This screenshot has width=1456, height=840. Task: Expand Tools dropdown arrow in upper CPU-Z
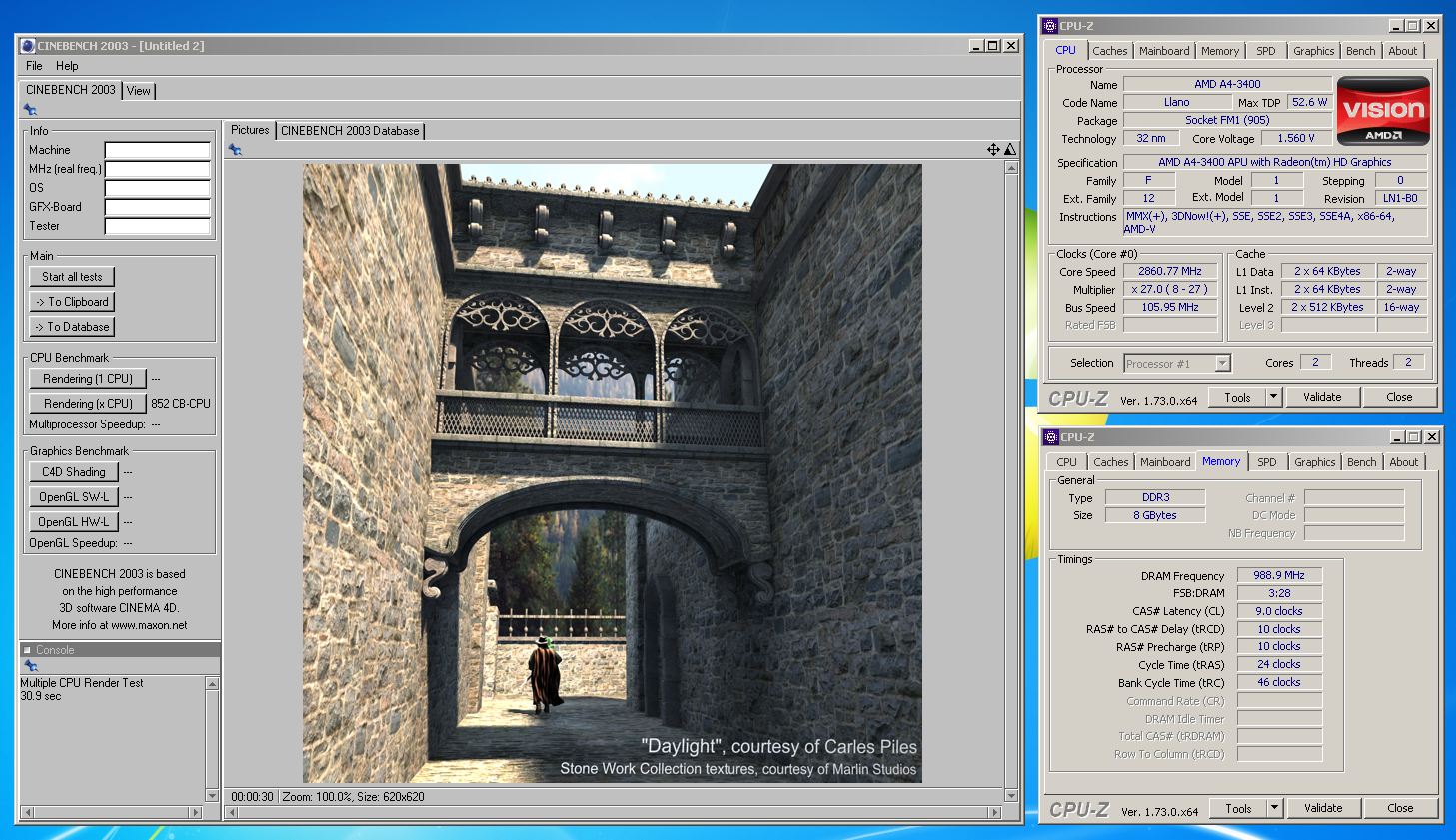point(1273,397)
